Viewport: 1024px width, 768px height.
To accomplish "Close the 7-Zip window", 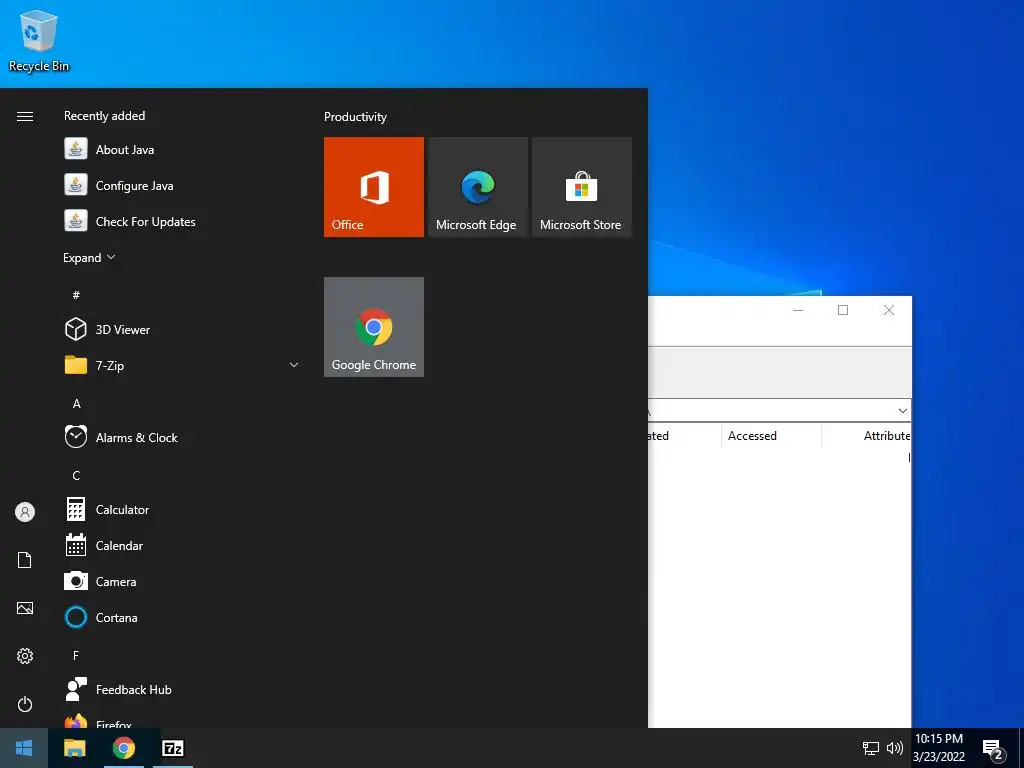I will pos(889,310).
